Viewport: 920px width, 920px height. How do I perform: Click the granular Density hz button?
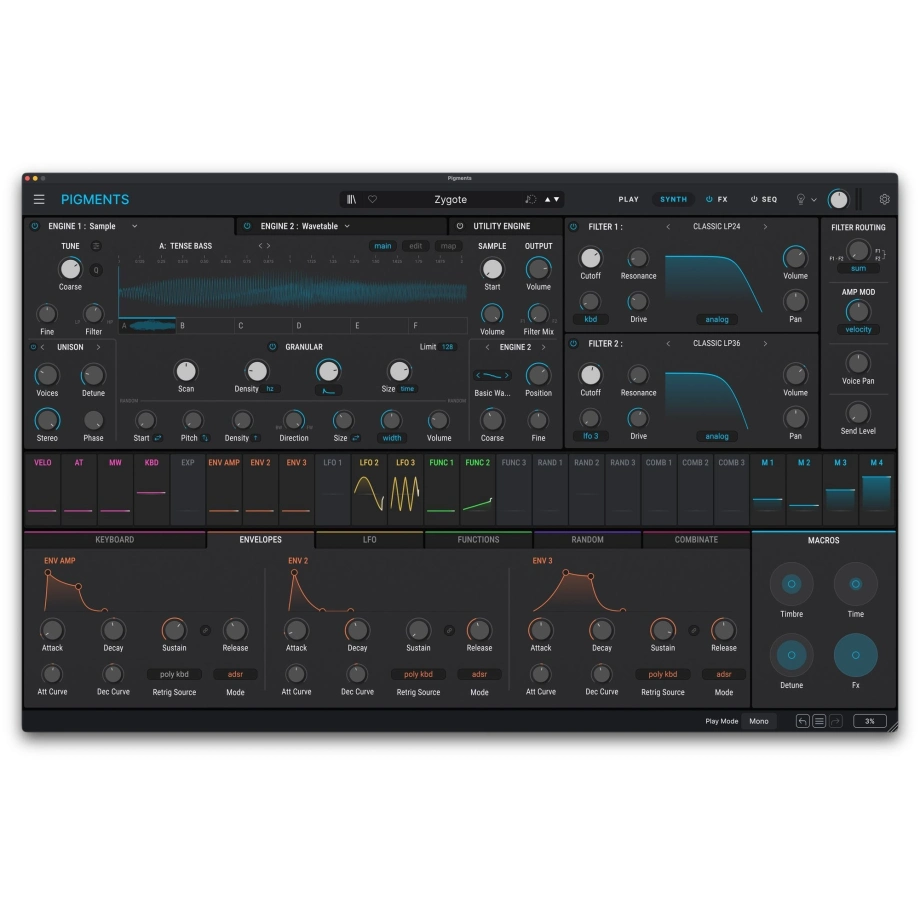click(270, 388)
